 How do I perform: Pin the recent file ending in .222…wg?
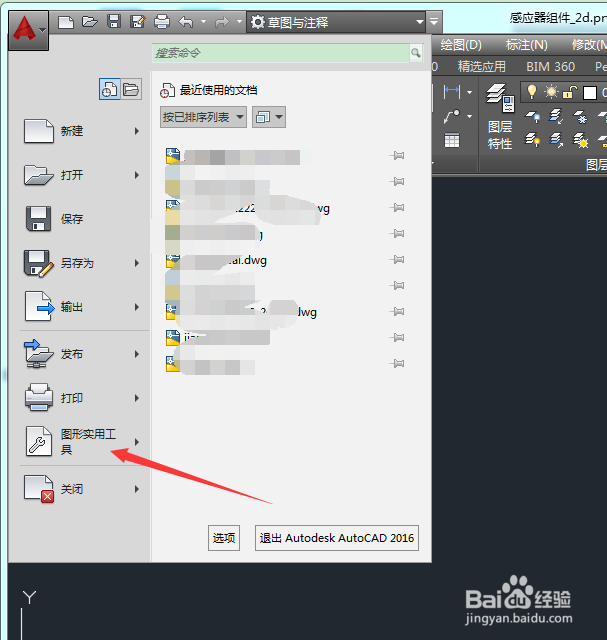click(397, 208)
